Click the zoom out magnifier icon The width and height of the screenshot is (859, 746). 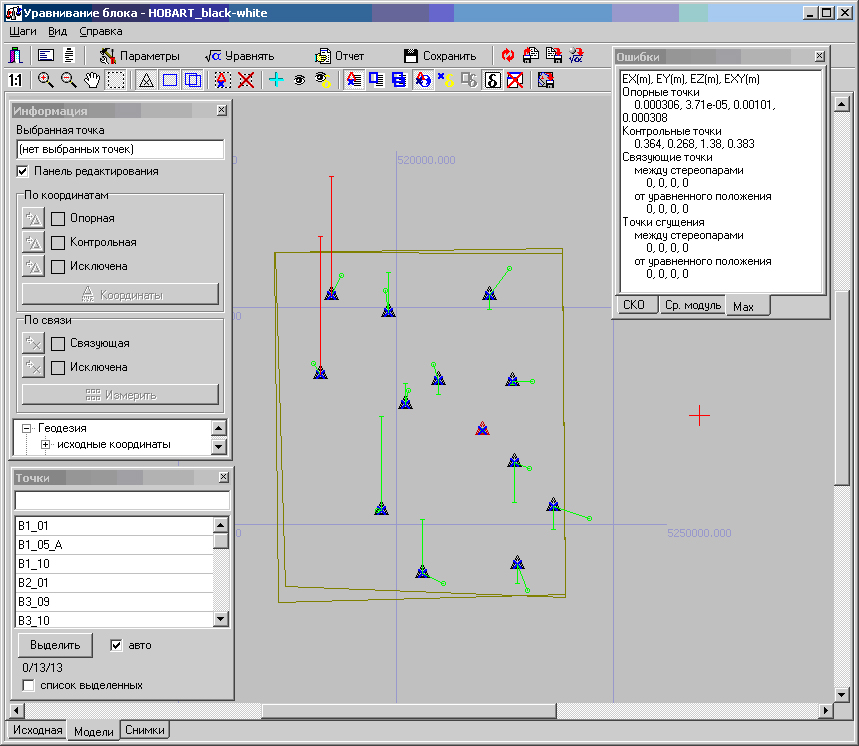coord(69,81)
